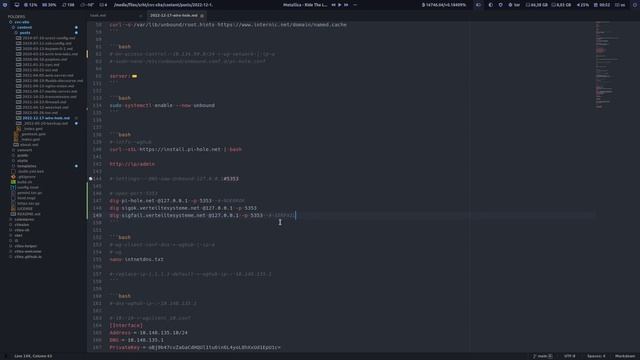
Task: Open the .gitignore file
Action: coord(26,177)
